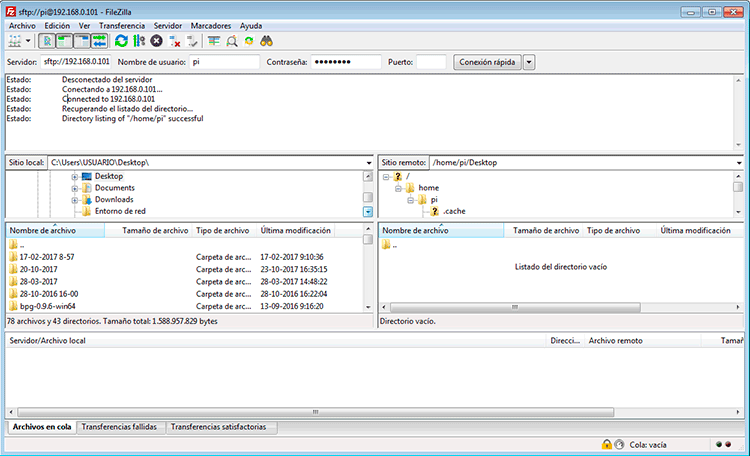Open the Edición menu
Image resolution: width=750 pixels, height=456 pixels.
click(x=57, y=26)
